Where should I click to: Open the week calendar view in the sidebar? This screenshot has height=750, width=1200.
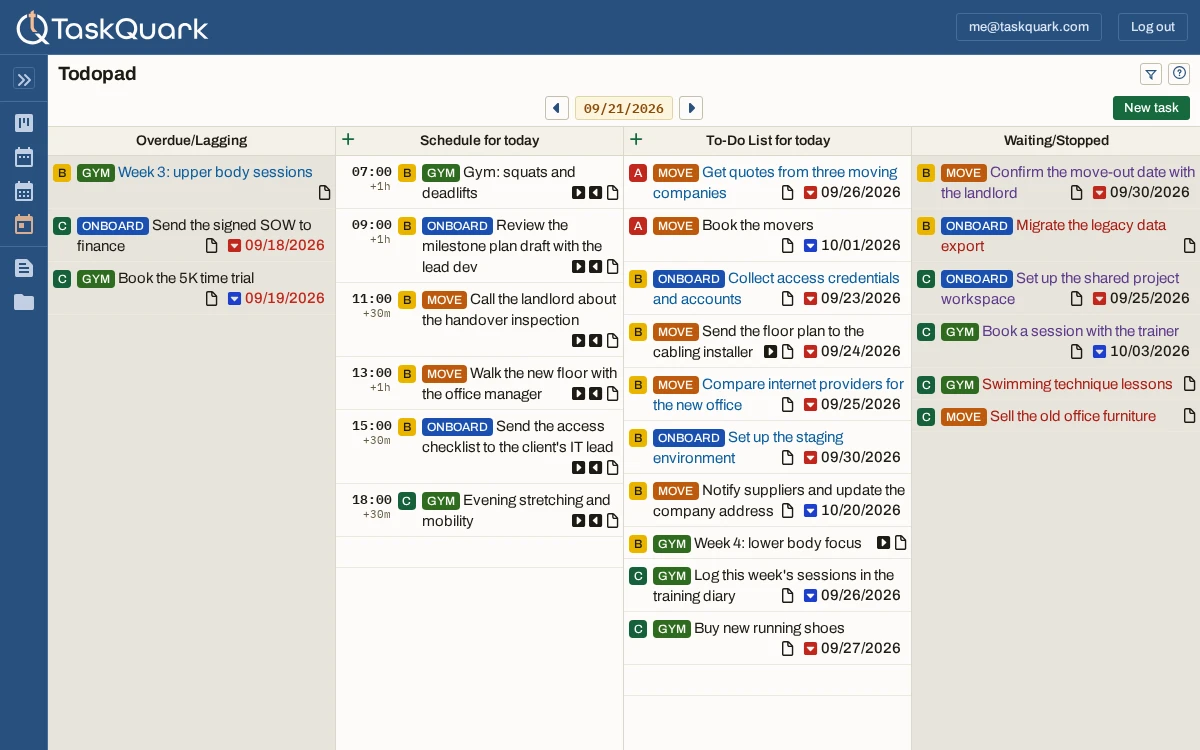(24, 157)
